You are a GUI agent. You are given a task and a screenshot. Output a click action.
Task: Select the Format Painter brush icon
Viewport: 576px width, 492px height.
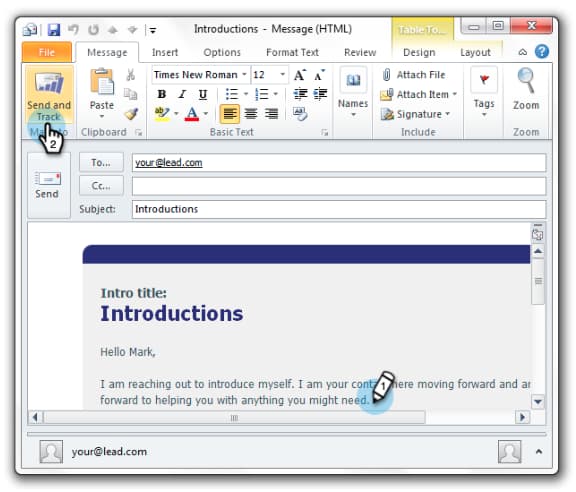tap(131, 114)
